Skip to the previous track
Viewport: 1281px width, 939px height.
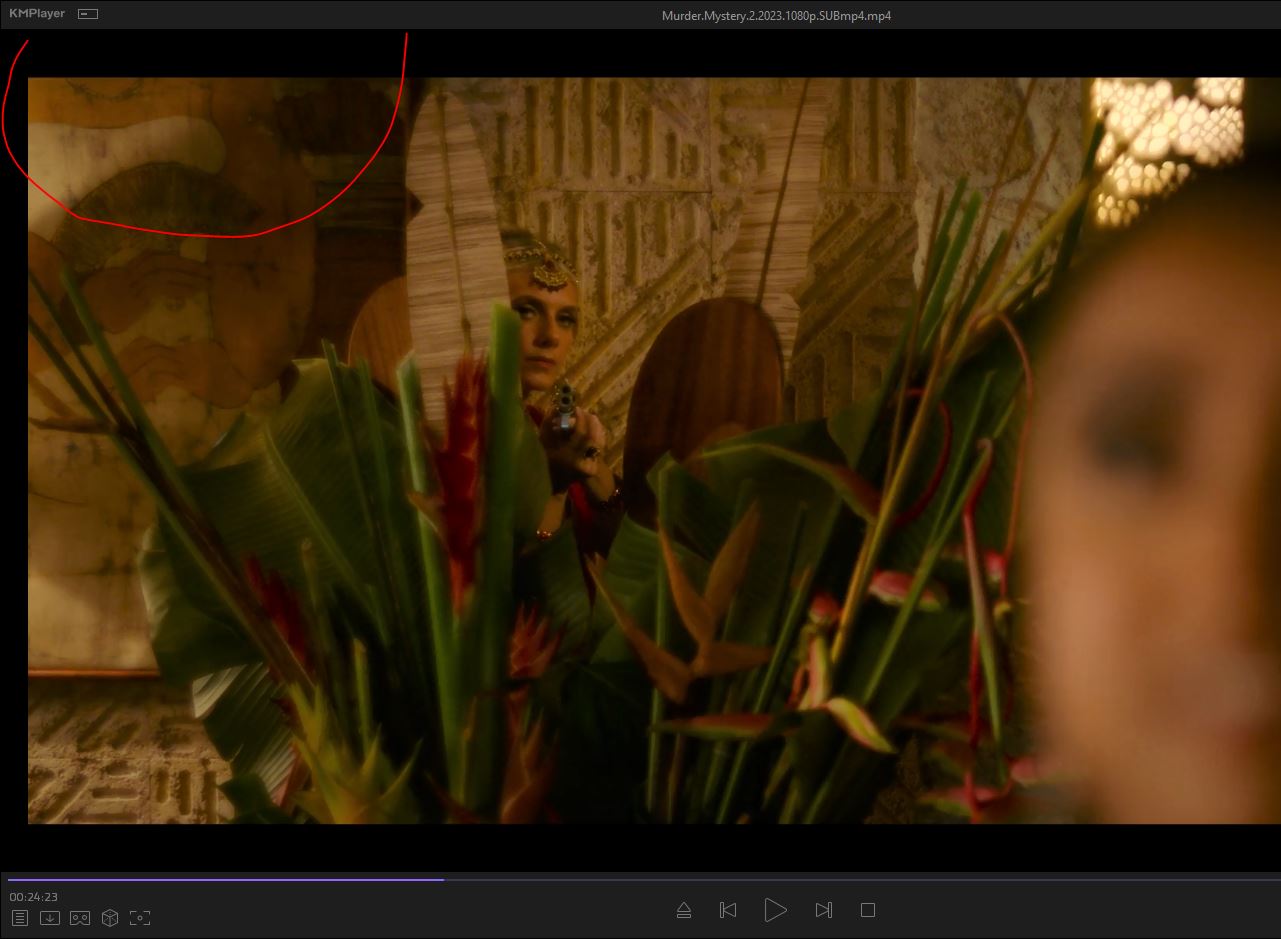pos(728,910)
